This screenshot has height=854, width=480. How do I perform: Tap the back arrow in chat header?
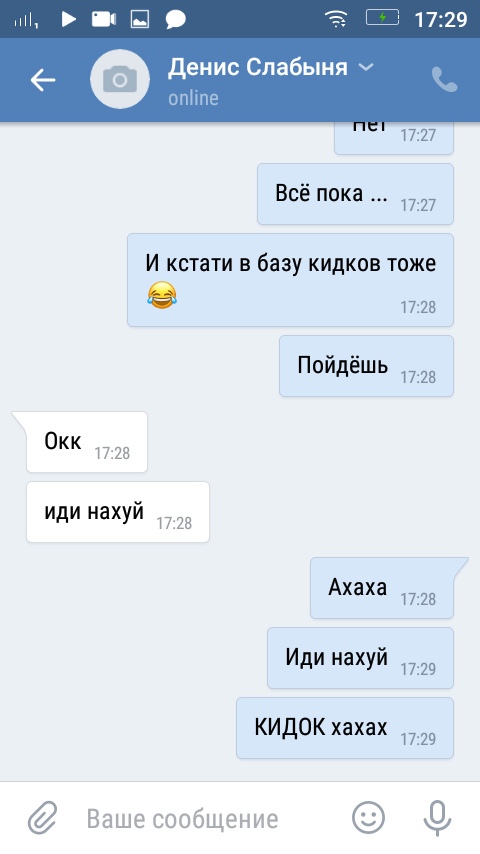coord(43,80)
